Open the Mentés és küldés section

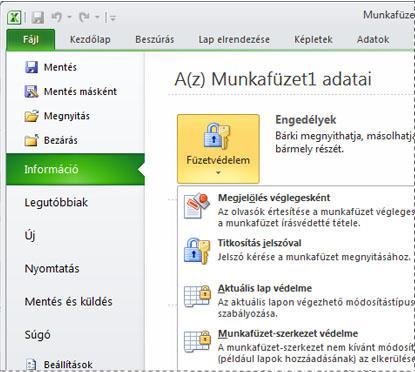pos(68,302)
